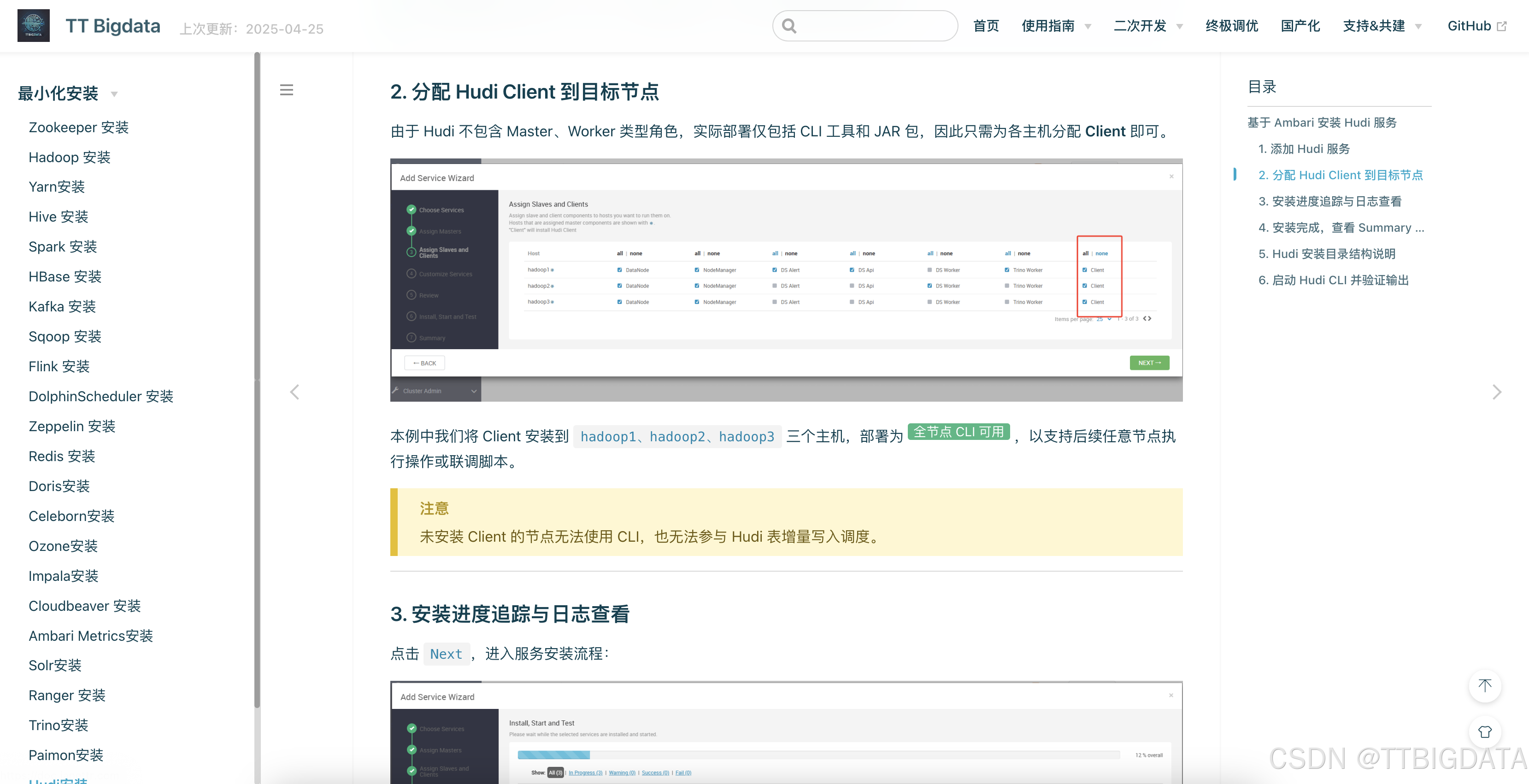The height and width of the screenshot is (784, 1529).
Task: Jump to 3. 安装进度追踪与日志查看 in TOC
Action: point(1329,201)
